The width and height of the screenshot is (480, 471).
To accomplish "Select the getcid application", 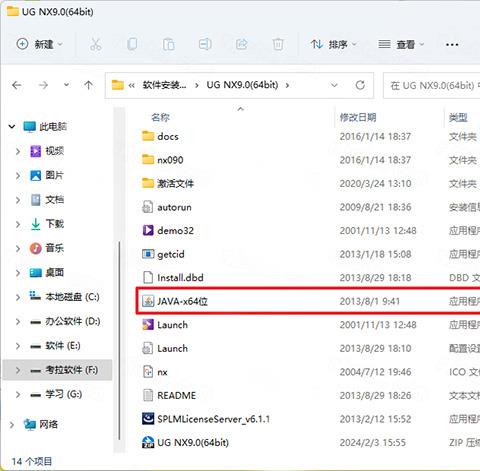I will [171, 254].
